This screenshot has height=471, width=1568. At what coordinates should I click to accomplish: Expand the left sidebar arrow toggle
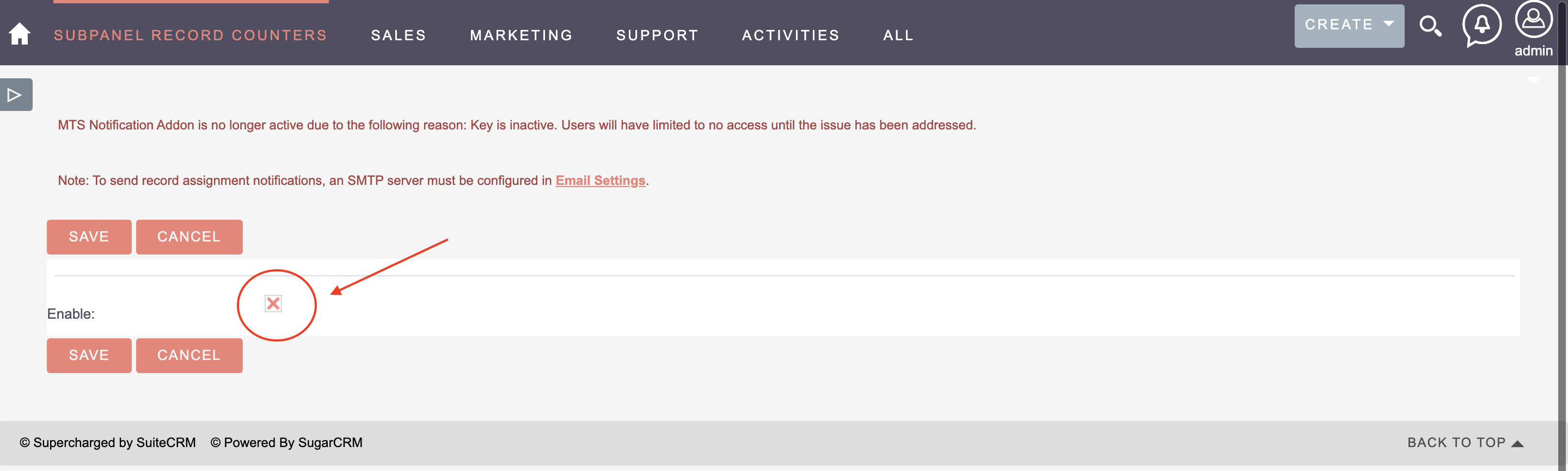[x=15, y=95]
